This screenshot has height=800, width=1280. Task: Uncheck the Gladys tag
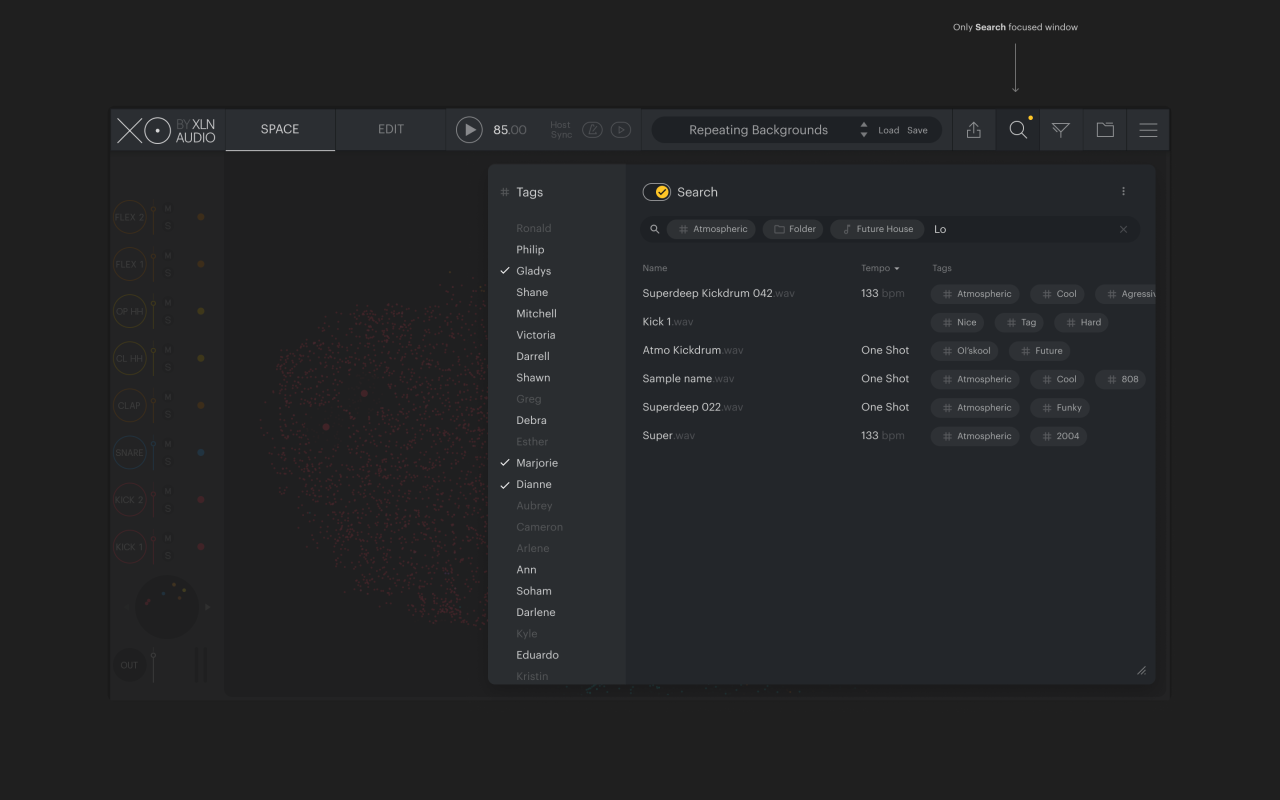click(533, 271)
